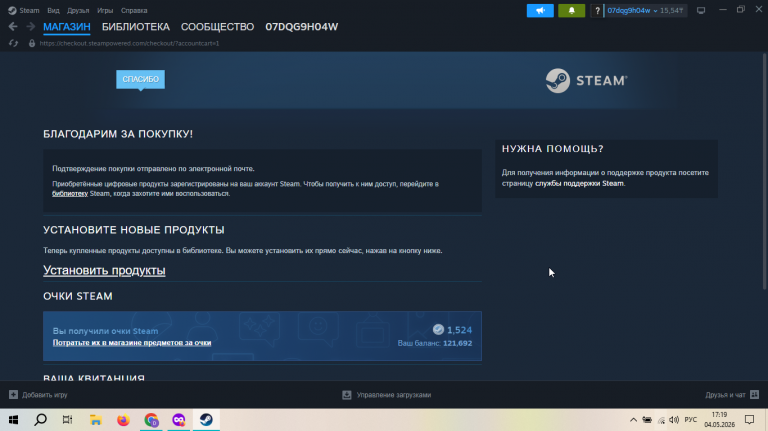Viewport: 768px width, 431px height.
Task: Click the Добавить игру button
Action: click(x=38, y=395)
